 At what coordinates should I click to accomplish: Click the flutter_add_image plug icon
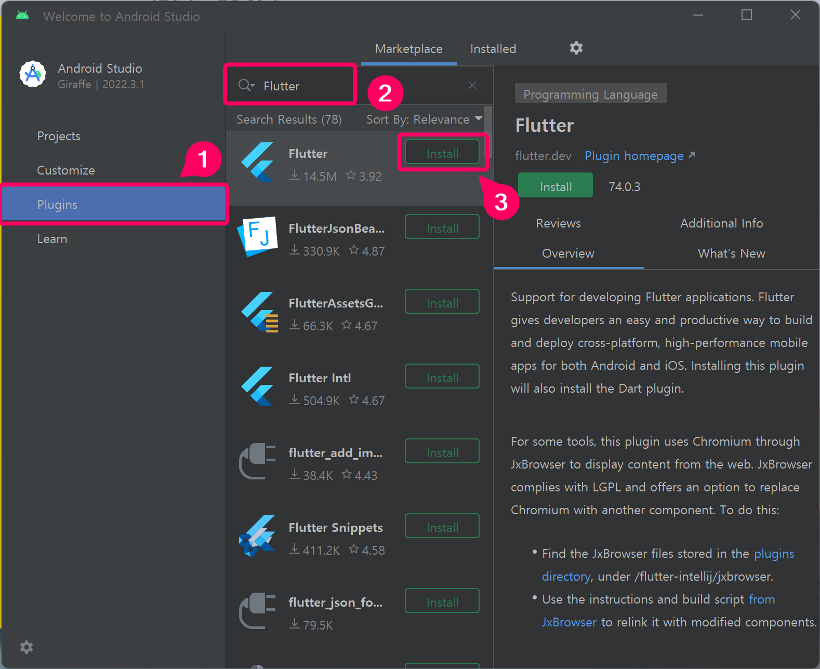point(257,461)
